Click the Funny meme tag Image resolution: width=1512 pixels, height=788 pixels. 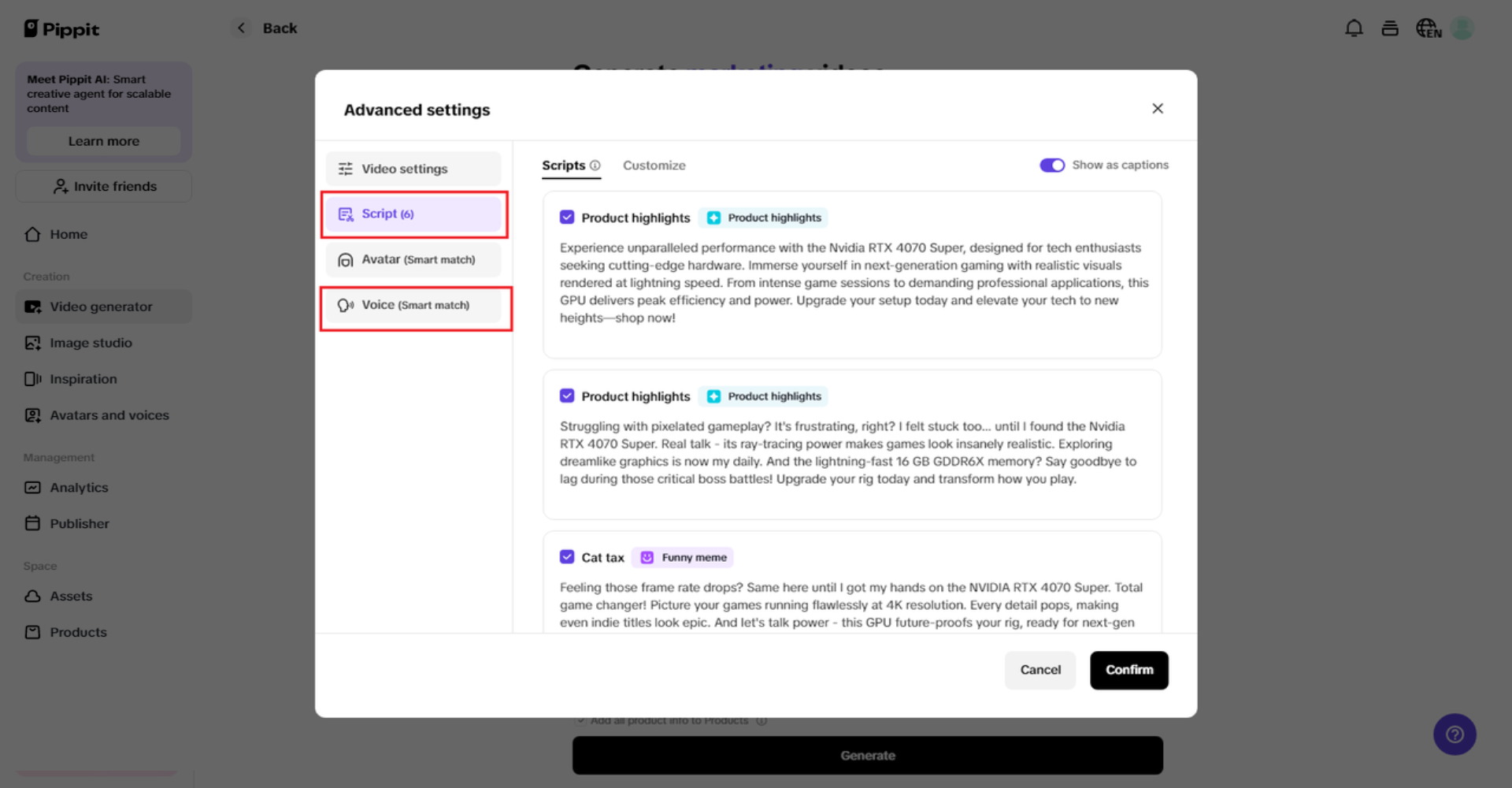(684, 557)
